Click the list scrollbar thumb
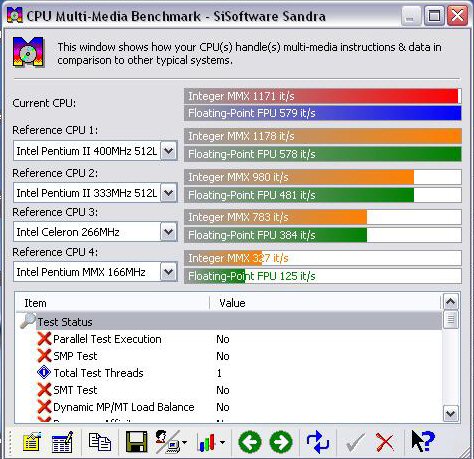474x459 pixels. (x=451, y=320)
